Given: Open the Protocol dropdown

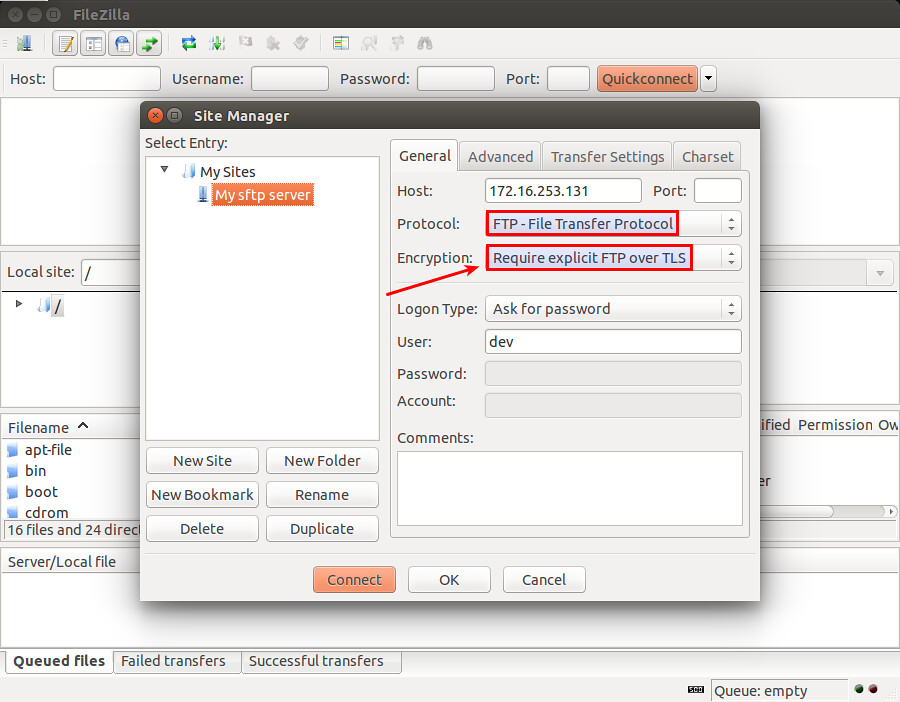Looking at the screenshot, I should [613, 224].
